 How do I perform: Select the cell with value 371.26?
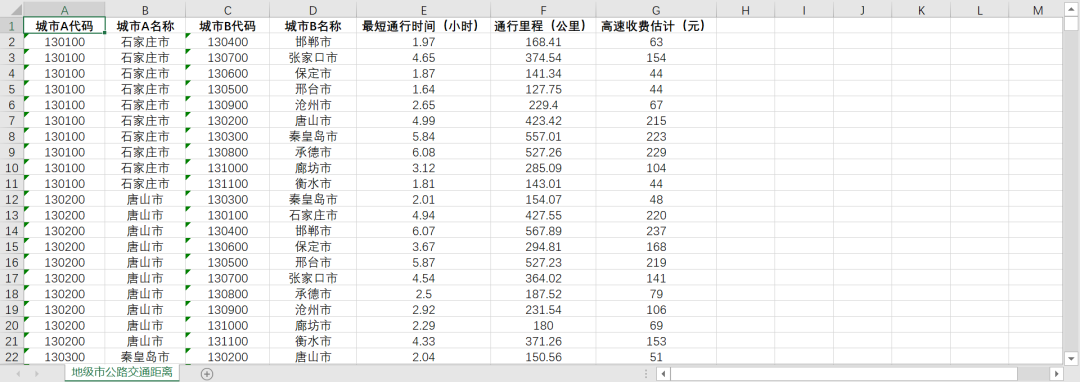click(x=543, y=341)
